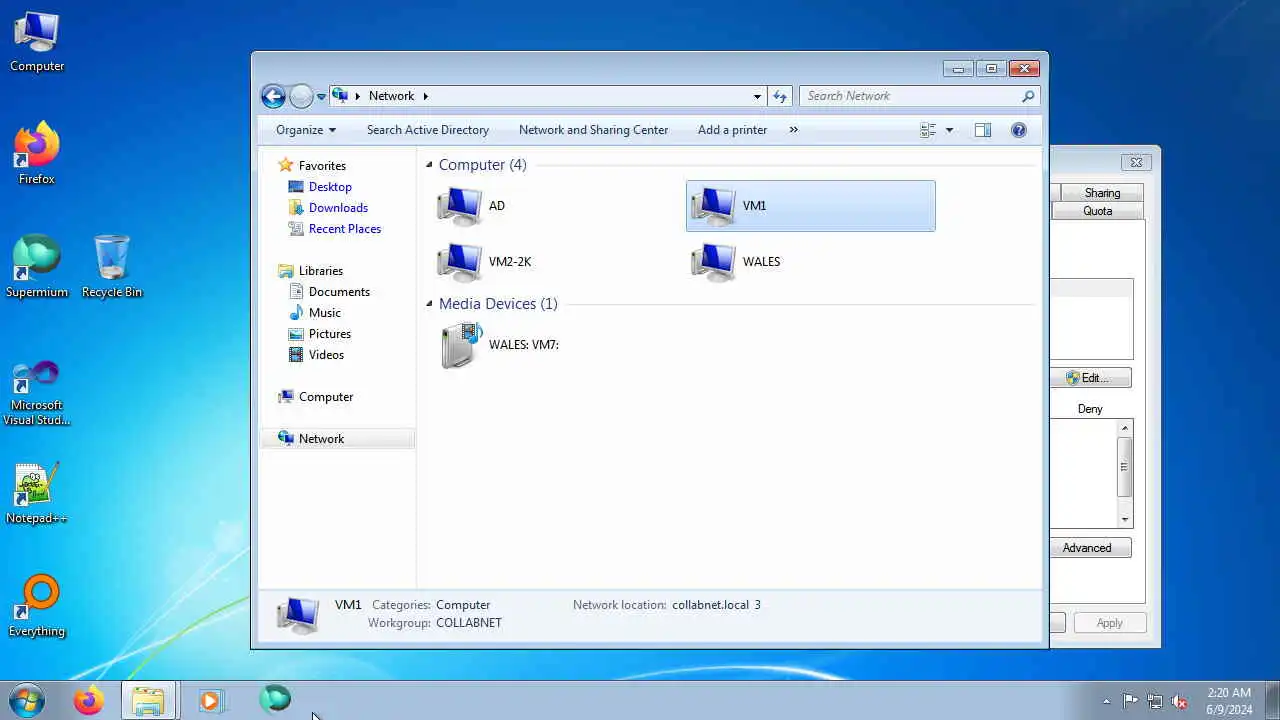Image resolution: width=1280 pixels, height=720 pixels.
Task: Click the network tray icon
Action: click(1155, 701)
